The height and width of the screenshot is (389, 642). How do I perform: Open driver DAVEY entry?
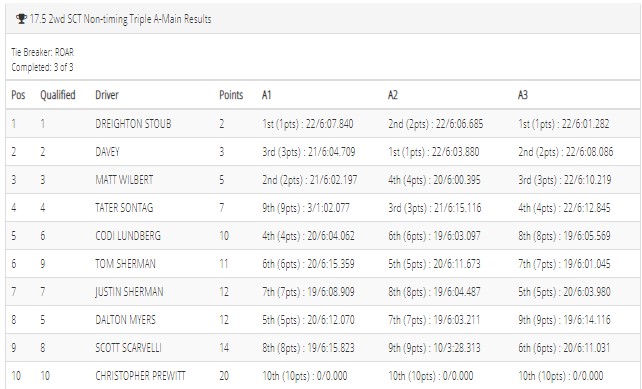(107, 152)
